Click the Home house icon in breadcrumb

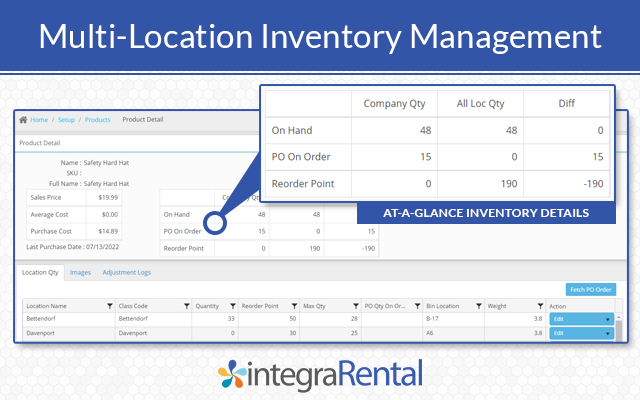23,120
